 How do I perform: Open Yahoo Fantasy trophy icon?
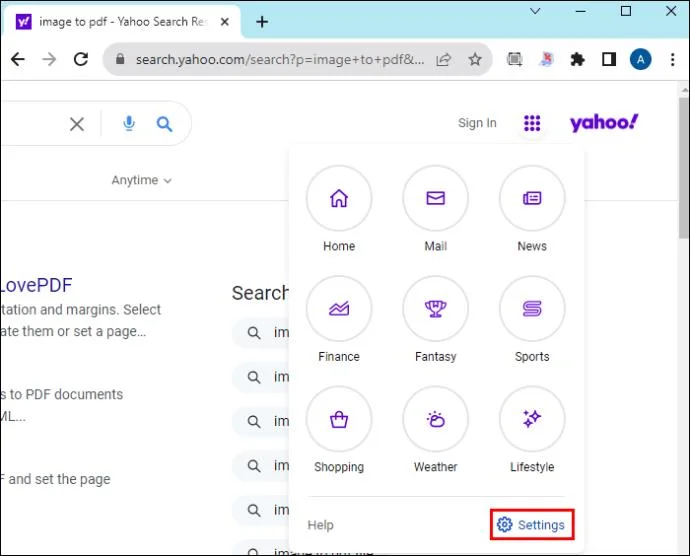pos(436,309)
